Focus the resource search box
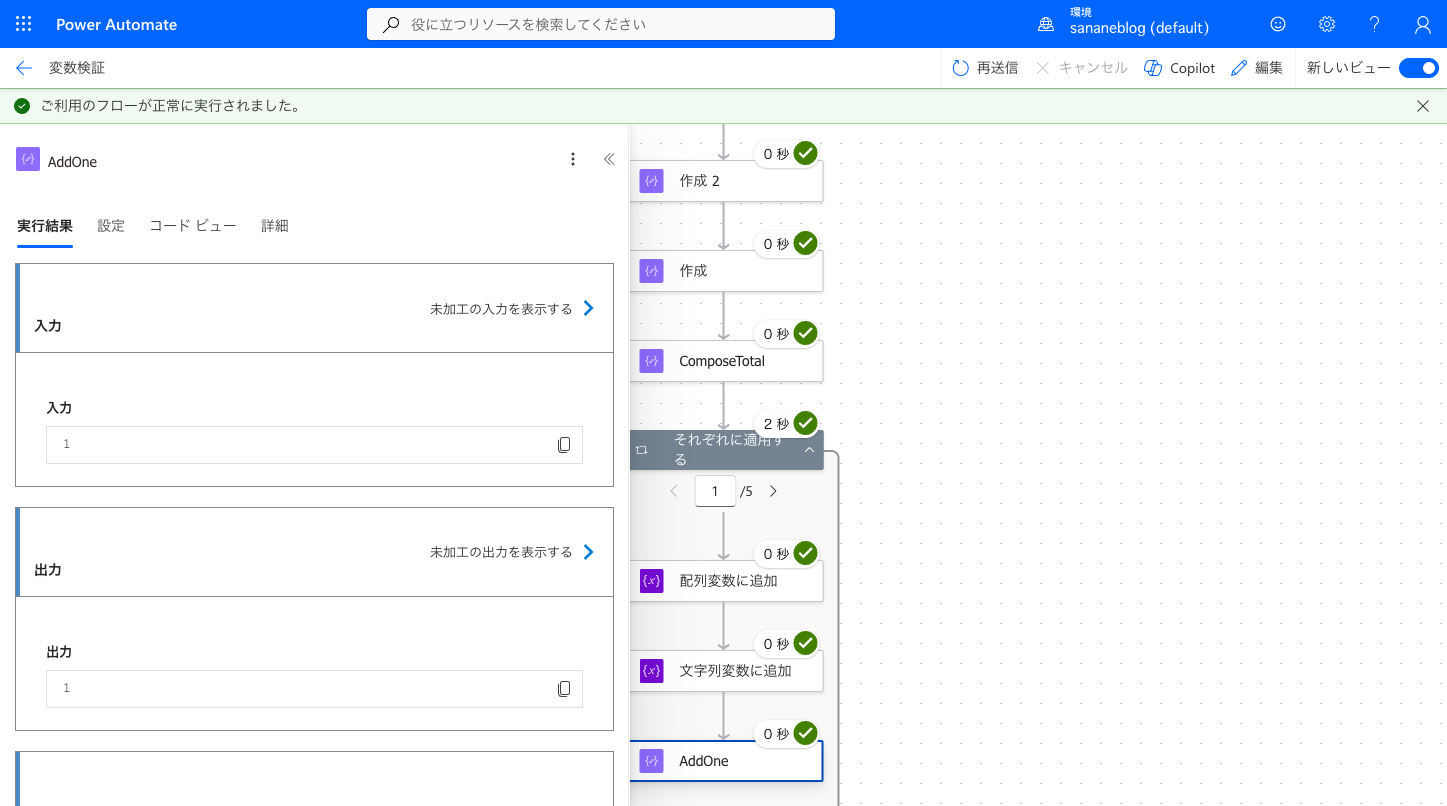Viewport: 1447px width, 806px height. coord(601,24)
